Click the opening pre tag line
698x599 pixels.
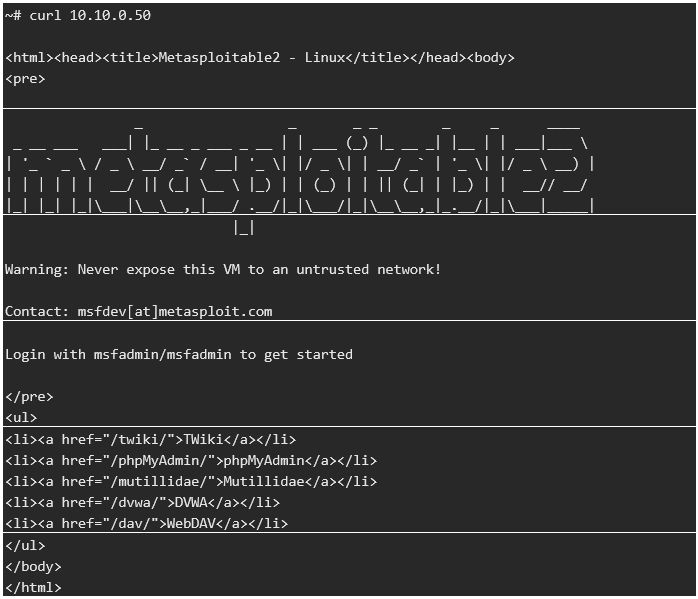point(25,78)
